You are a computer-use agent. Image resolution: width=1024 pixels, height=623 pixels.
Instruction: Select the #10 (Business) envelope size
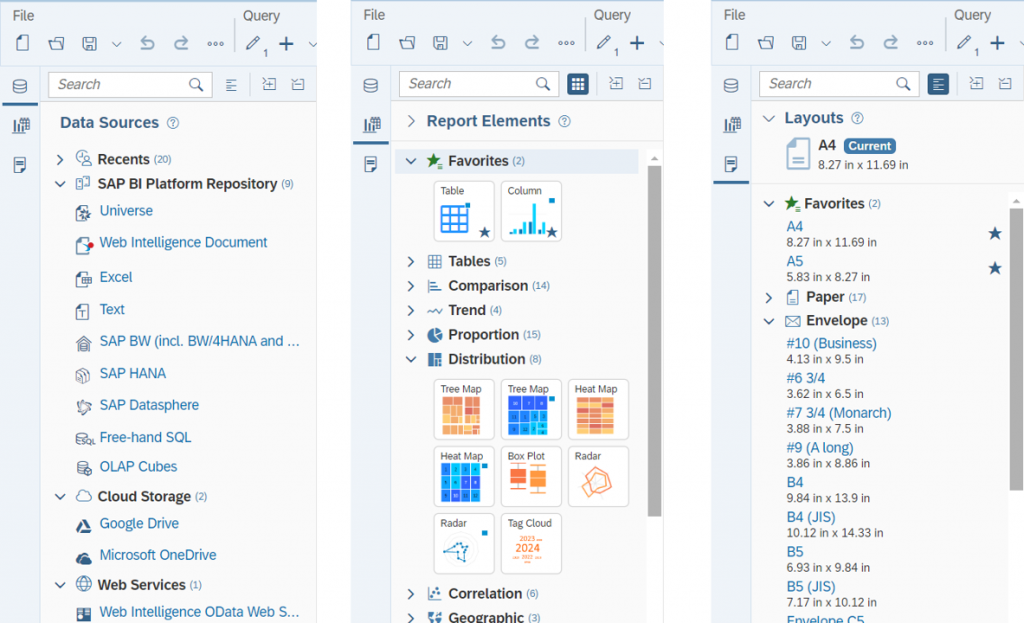831,343
